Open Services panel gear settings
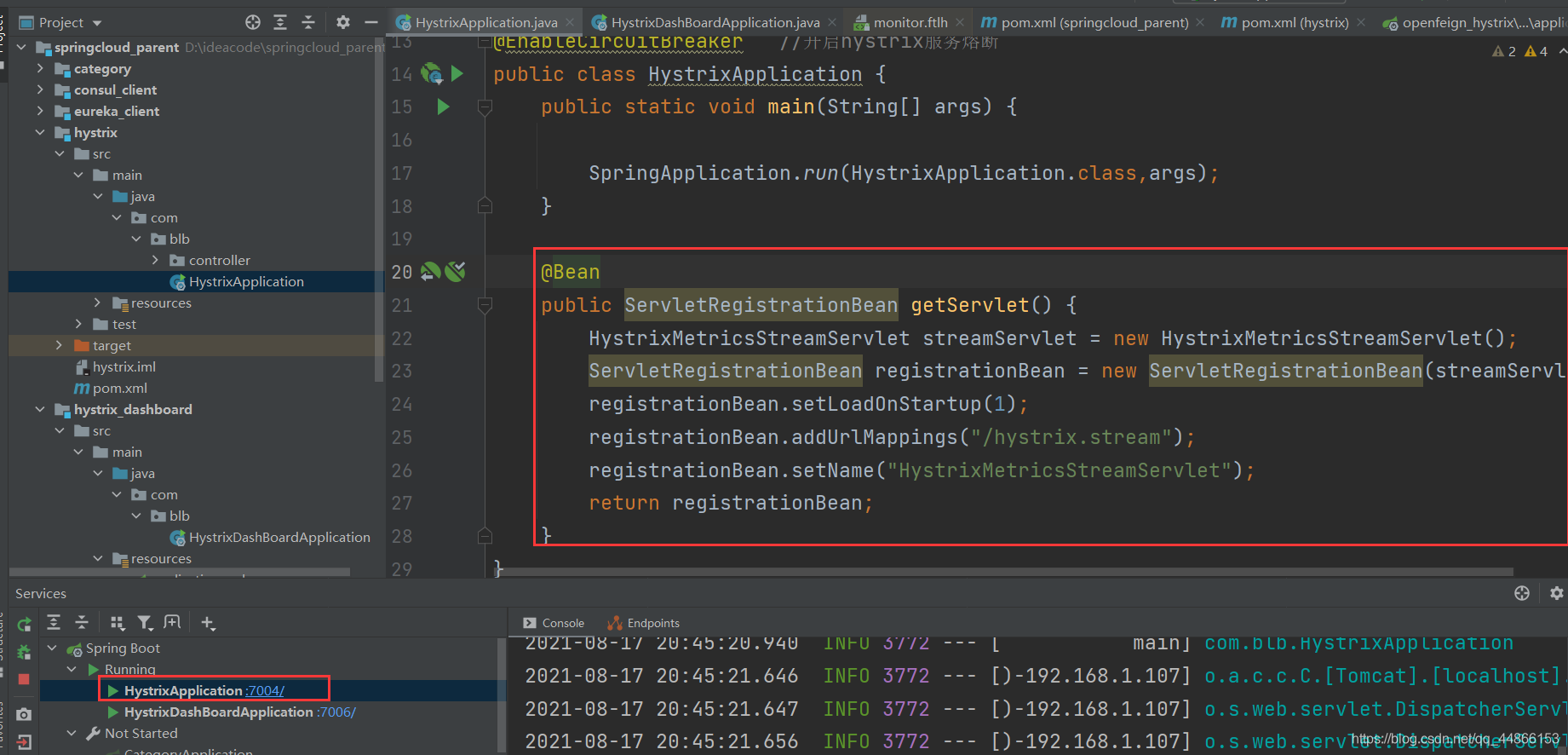 point(1557,593)
